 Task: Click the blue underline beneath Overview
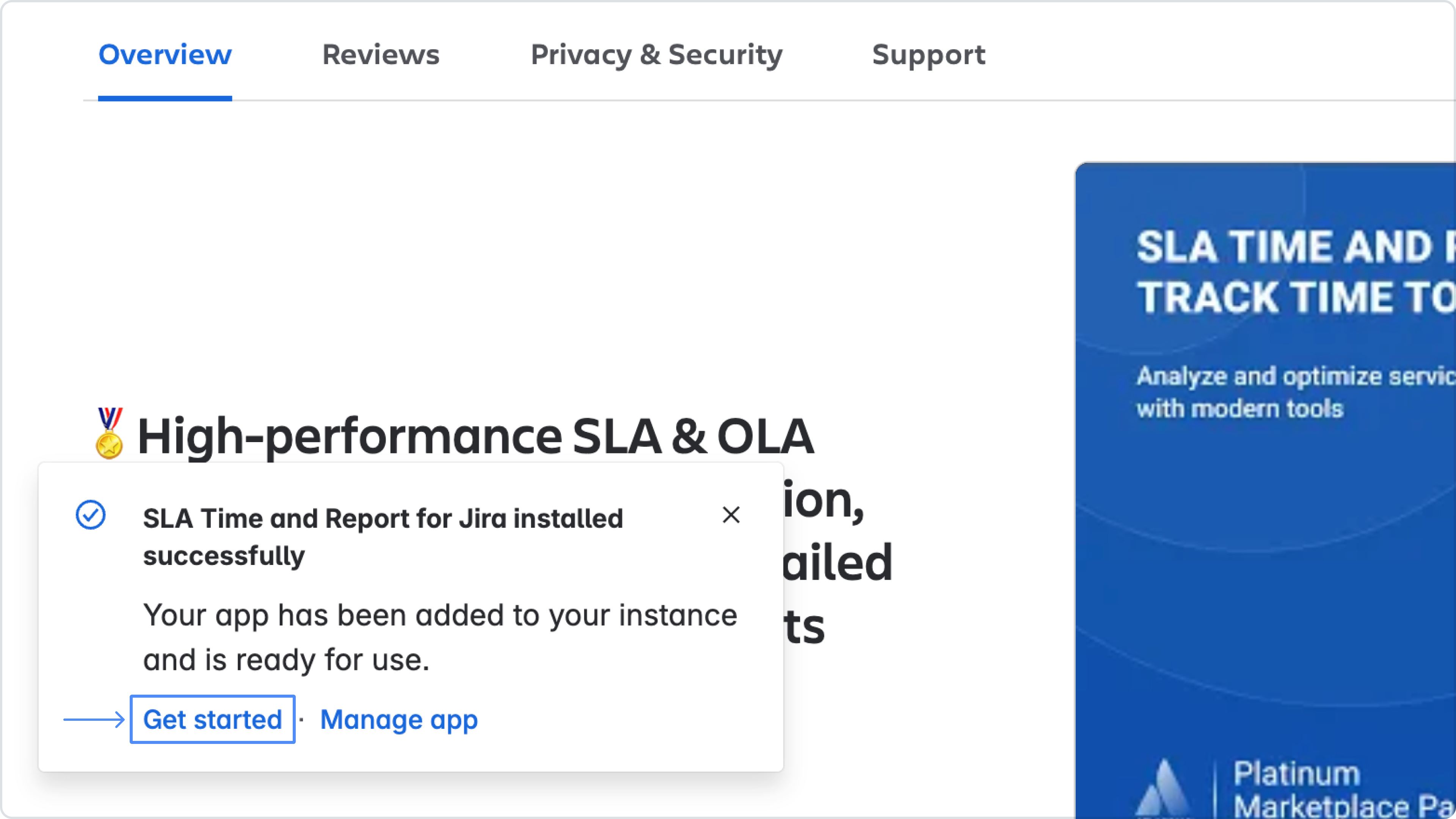(x=165, y=99)
